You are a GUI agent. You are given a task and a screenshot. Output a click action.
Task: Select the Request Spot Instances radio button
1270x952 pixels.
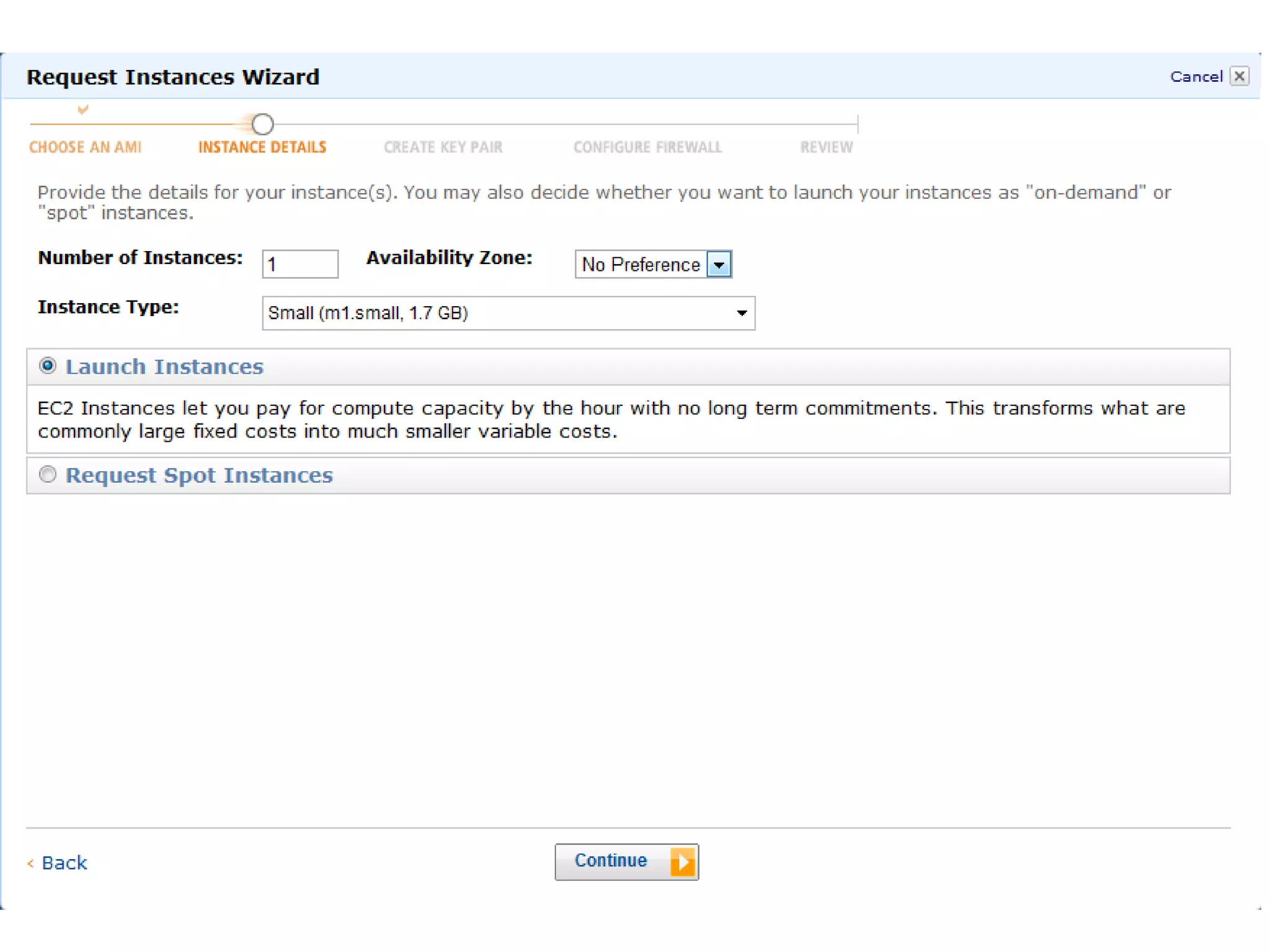pos(48,475)
